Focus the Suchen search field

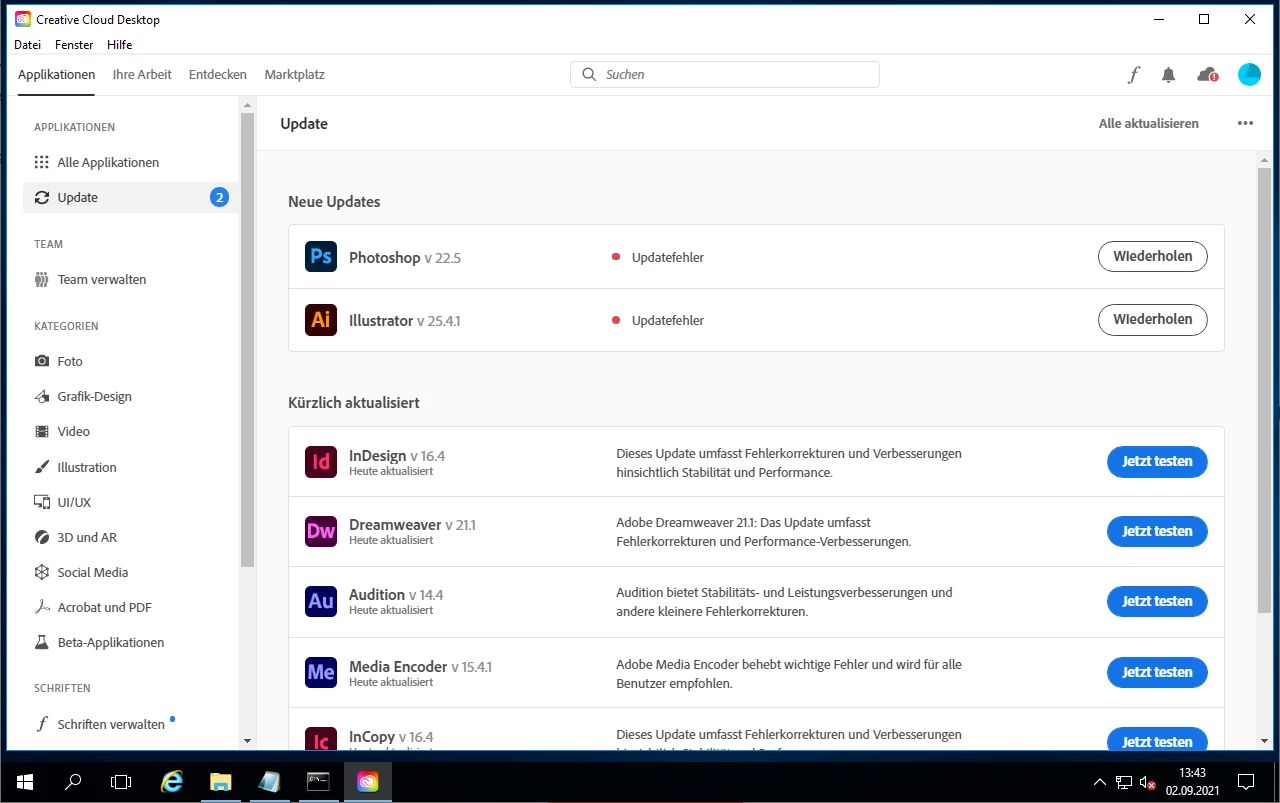[725, 75]
